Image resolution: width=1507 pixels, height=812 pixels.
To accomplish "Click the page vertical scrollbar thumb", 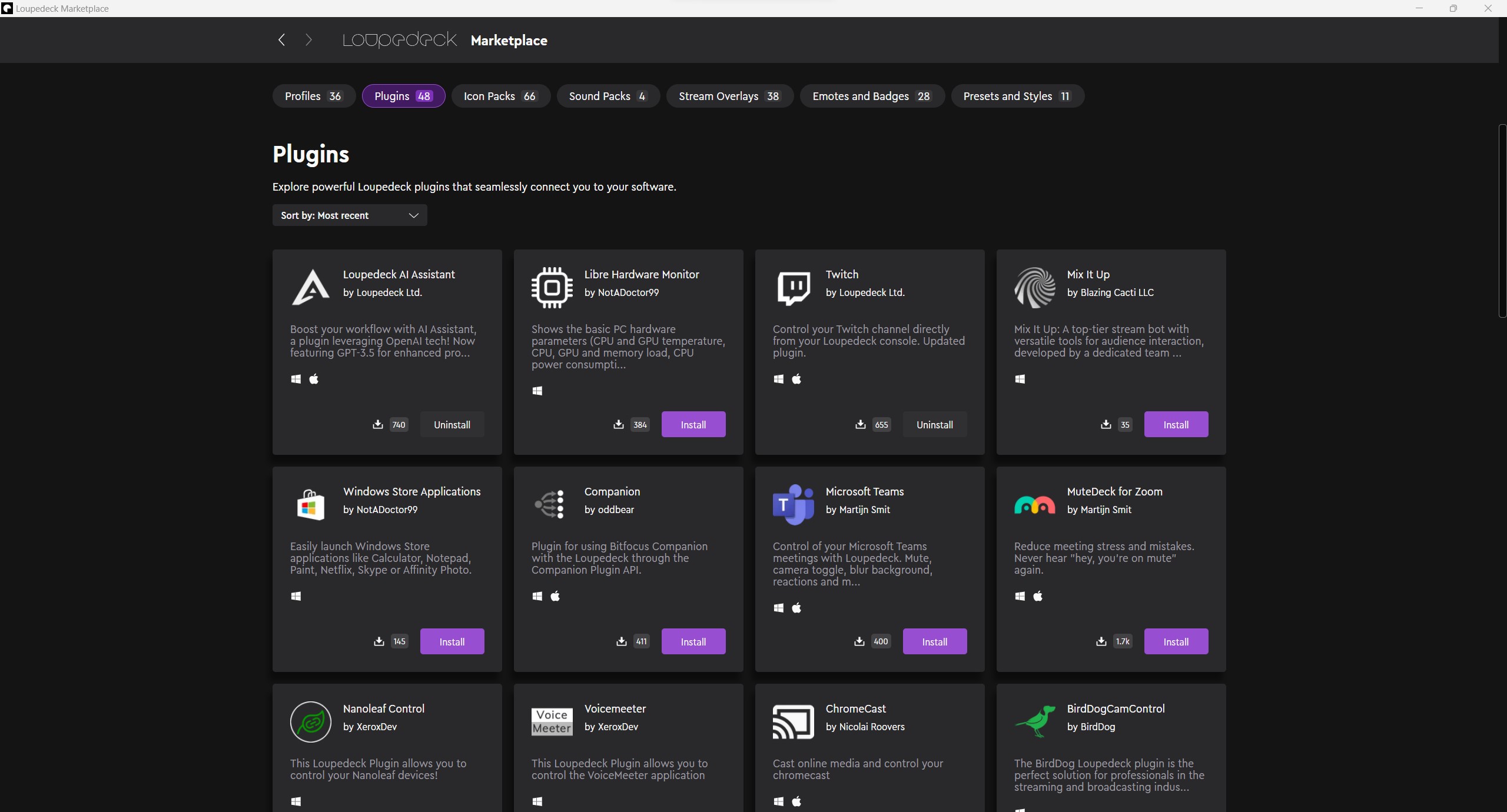I will [1502, 221].
